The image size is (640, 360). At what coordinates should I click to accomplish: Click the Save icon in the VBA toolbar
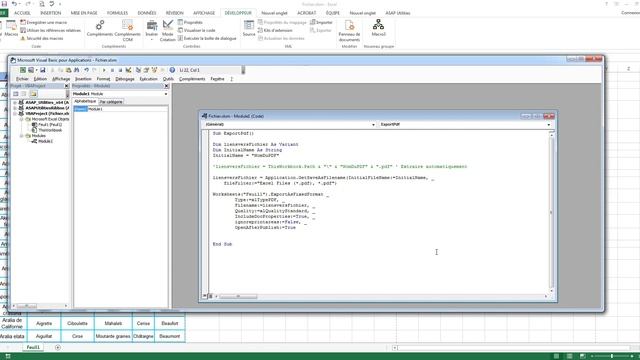point(42,70)
